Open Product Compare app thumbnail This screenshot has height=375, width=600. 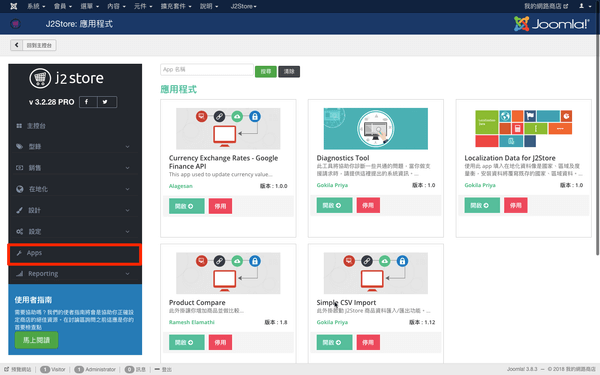pos(228,273)
